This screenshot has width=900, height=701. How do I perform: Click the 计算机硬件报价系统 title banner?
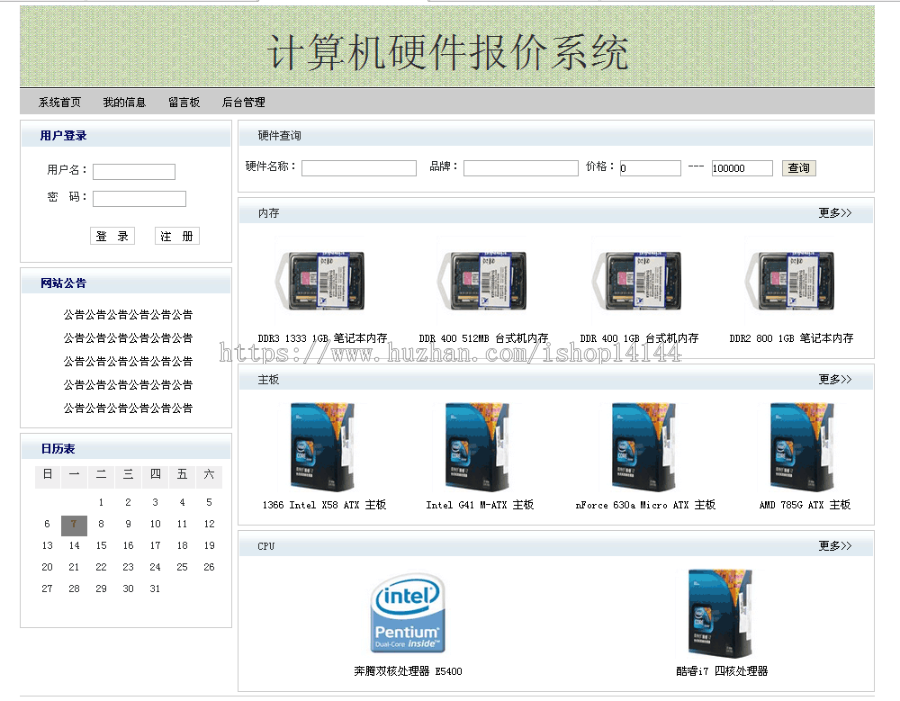447,52
